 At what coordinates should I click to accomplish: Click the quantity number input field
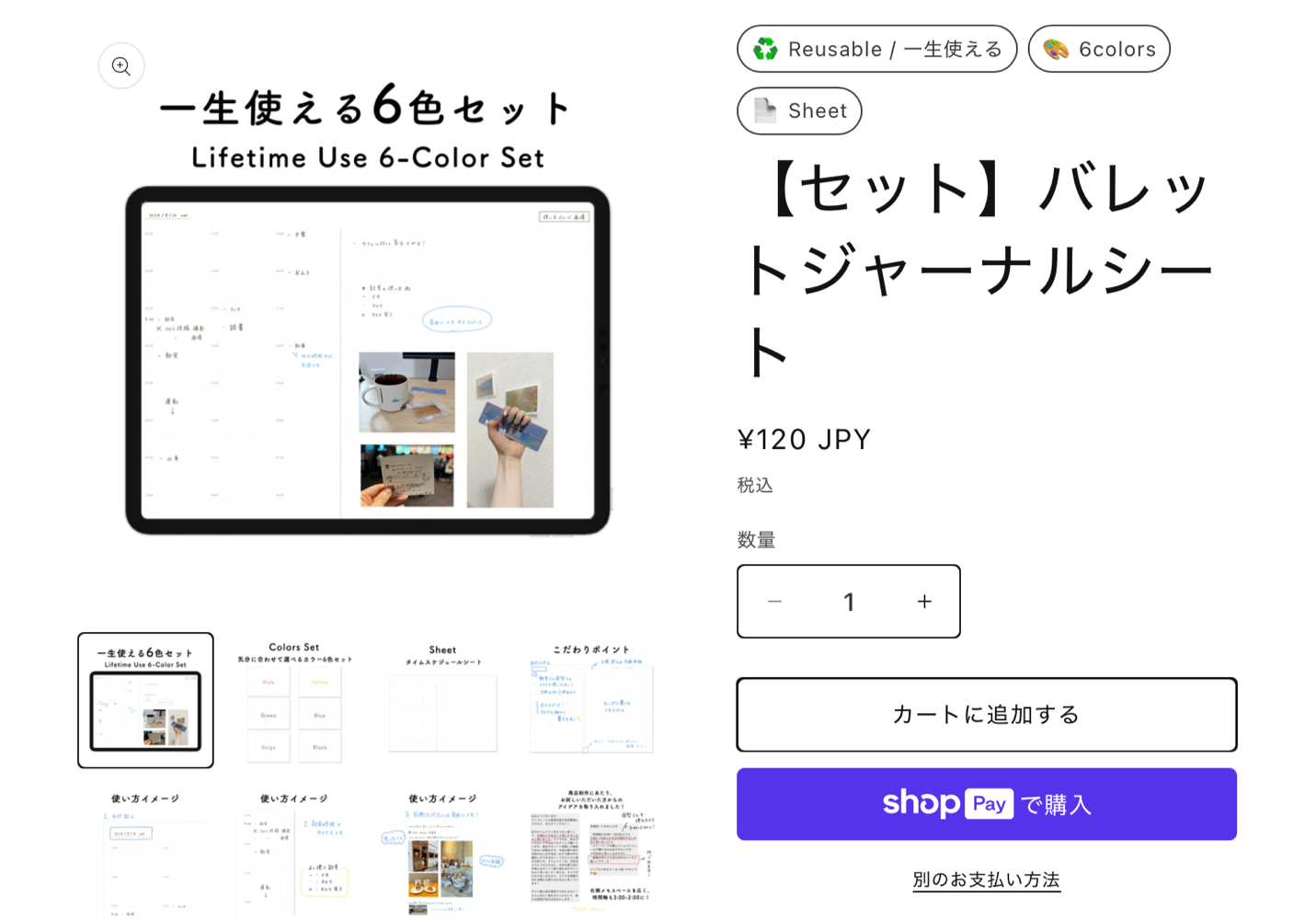pos(849,602)
